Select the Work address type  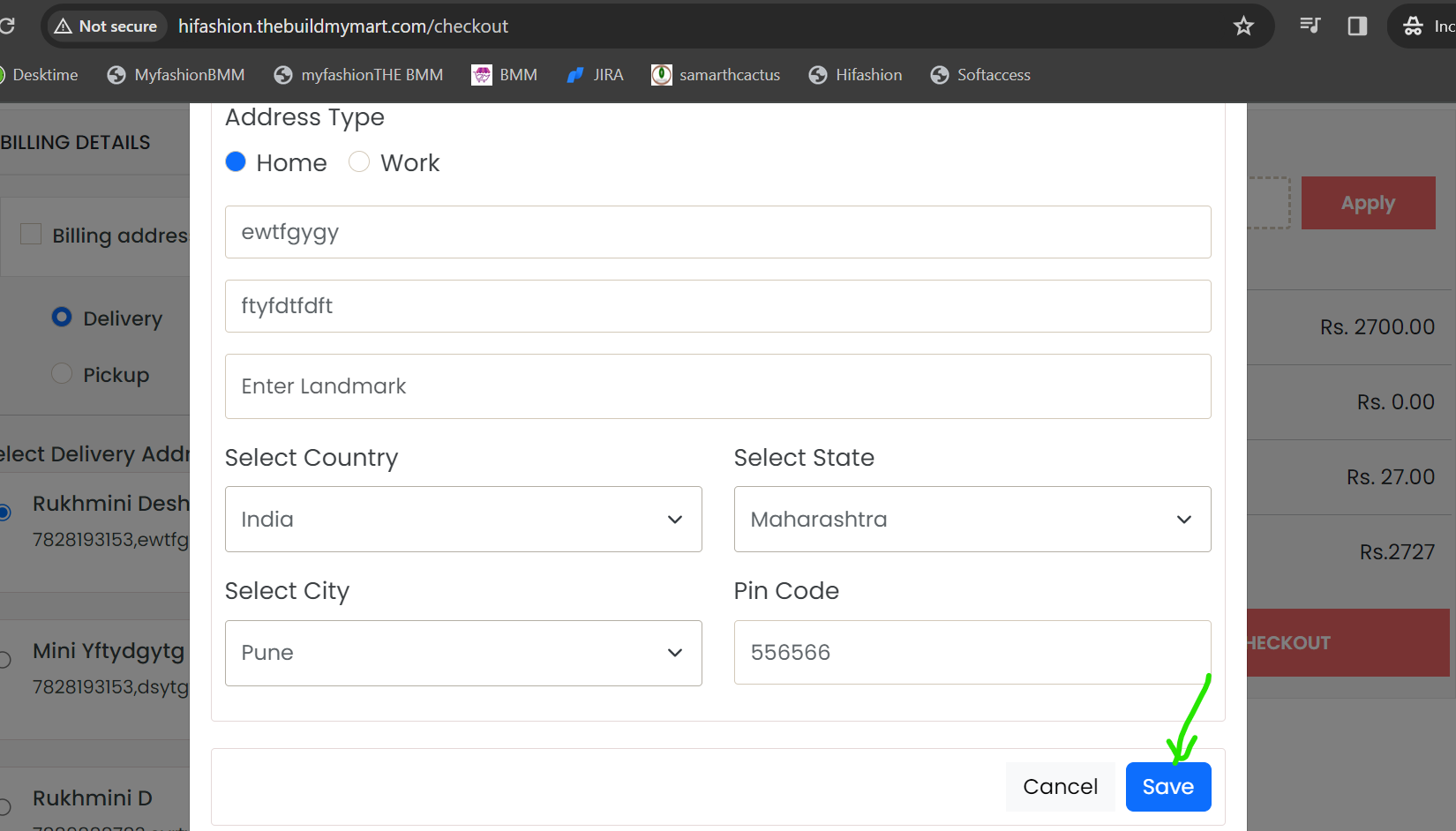[x=359, y=161]
